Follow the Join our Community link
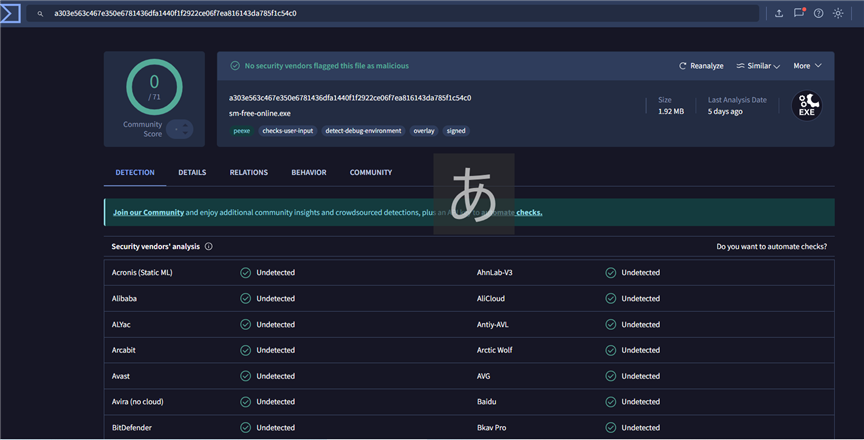This screenshot has width=864, height=440. point(148,212)
